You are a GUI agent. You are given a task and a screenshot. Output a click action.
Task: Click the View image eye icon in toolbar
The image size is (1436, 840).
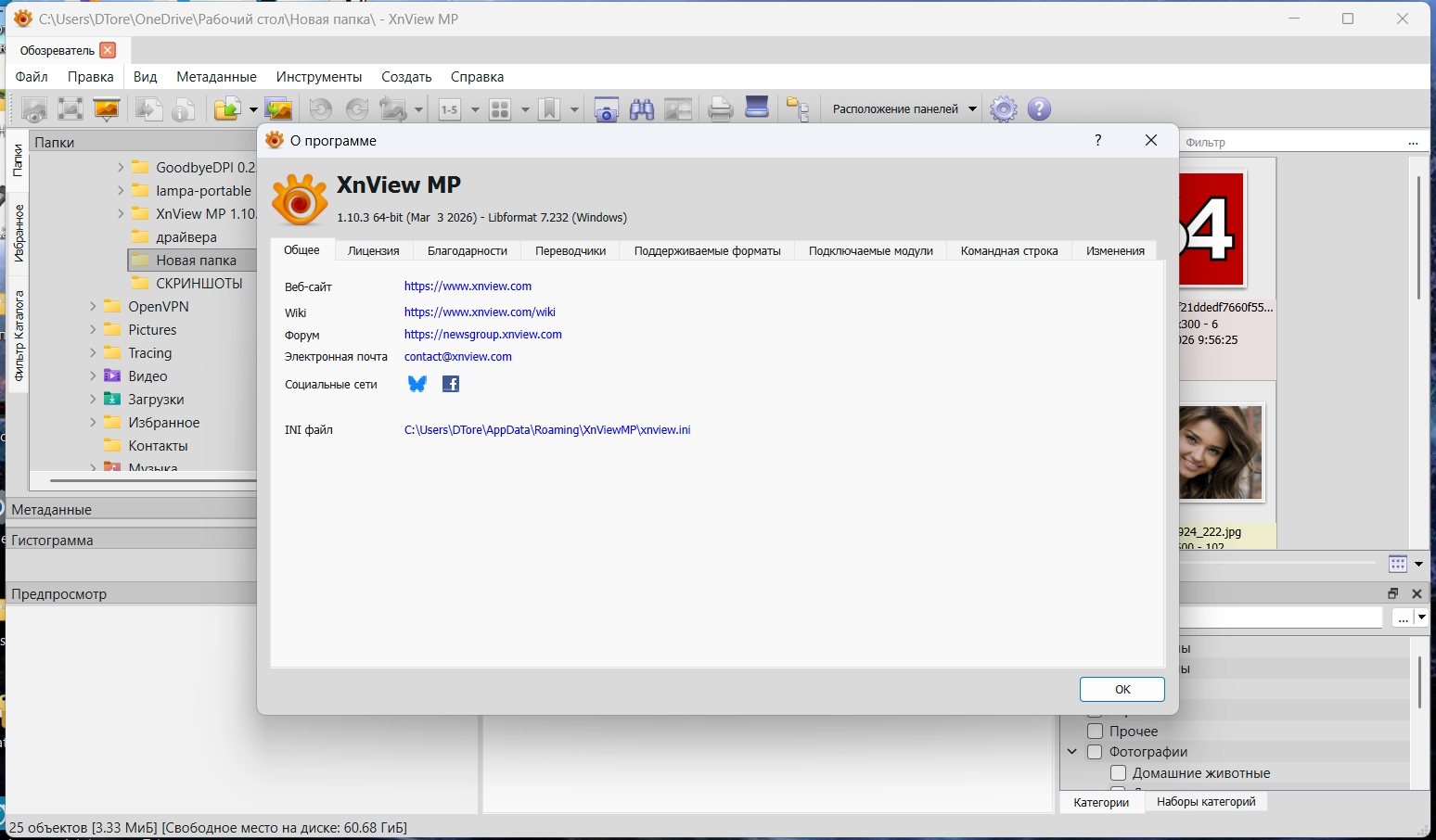pos(34,109)
